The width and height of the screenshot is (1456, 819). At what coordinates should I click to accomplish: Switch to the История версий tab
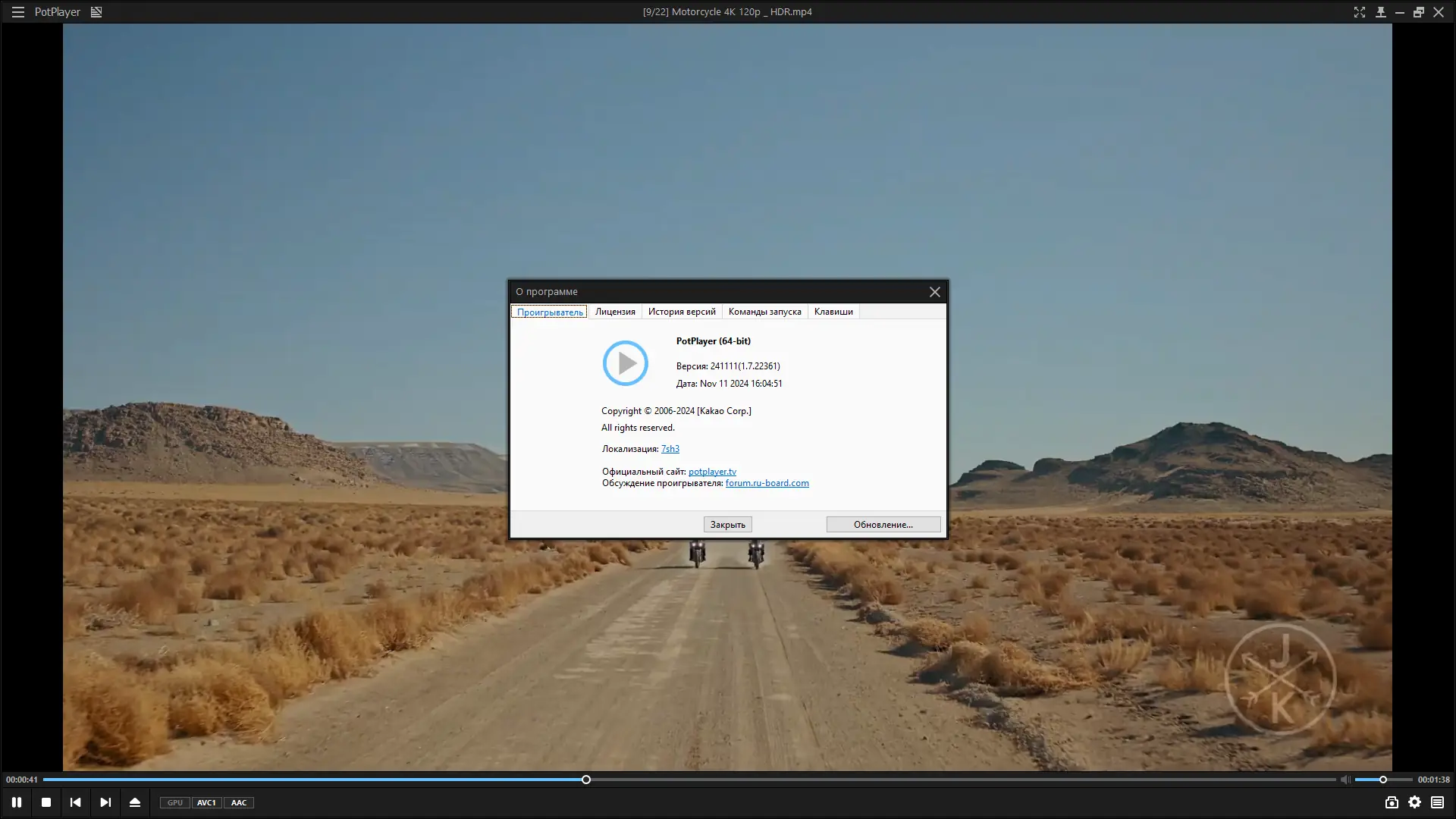click(682, 312)
